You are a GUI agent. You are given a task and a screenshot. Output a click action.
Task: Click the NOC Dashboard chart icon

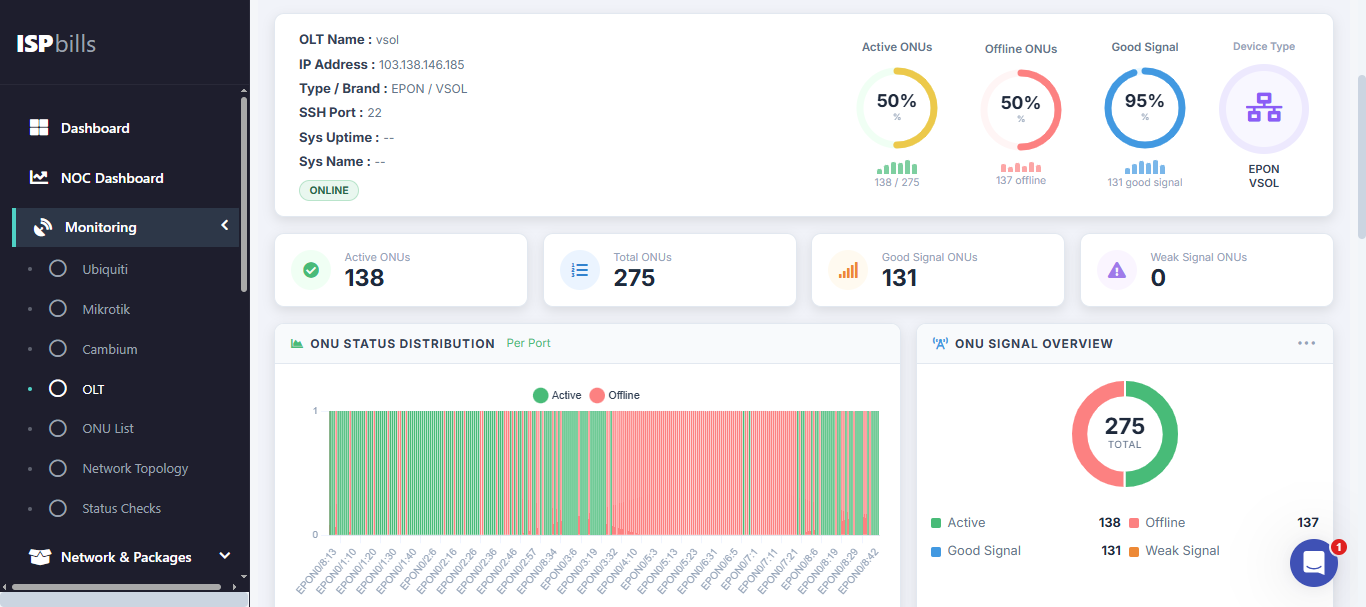(x=38, y=177)
